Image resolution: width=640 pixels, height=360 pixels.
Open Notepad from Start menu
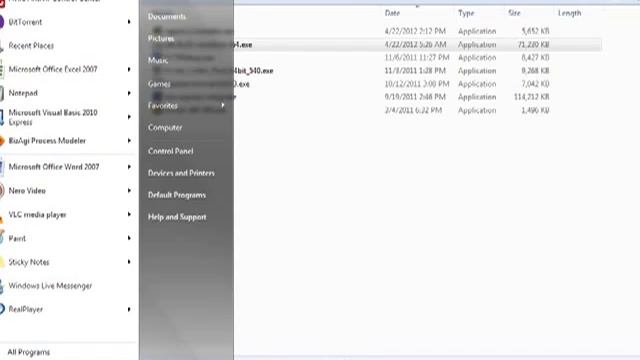23,93
